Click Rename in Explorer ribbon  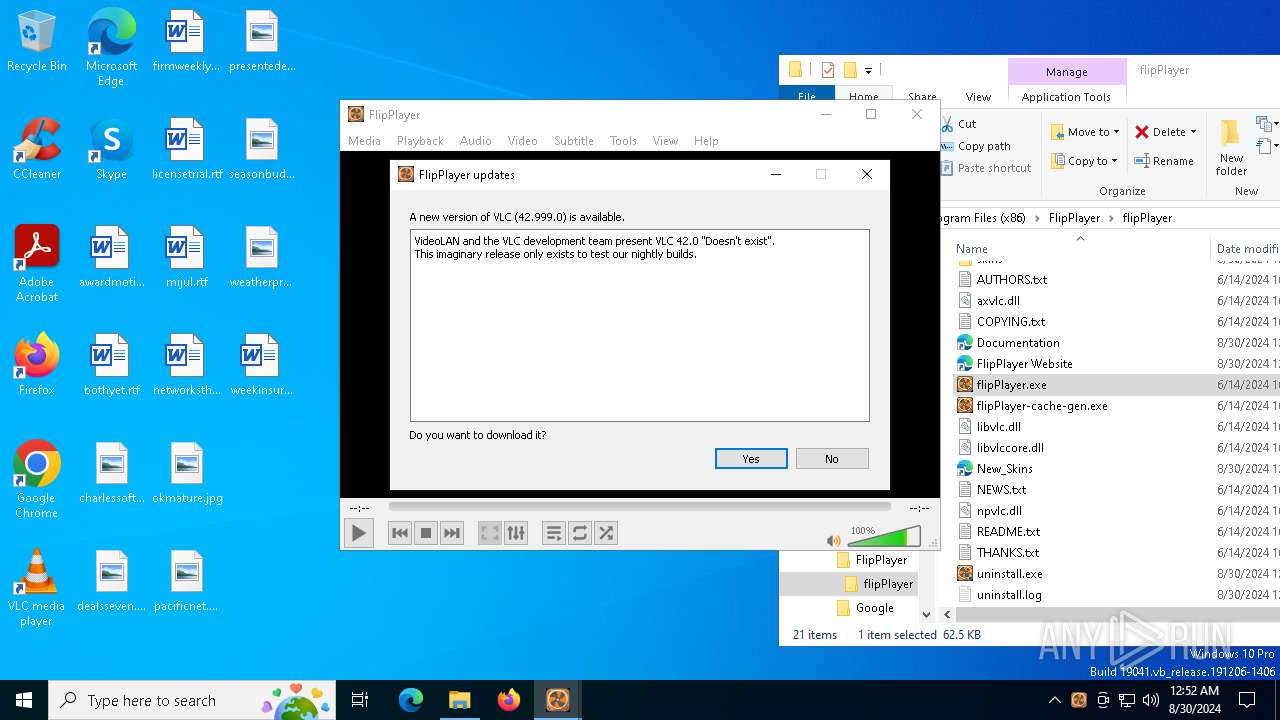coord(1164,161)
